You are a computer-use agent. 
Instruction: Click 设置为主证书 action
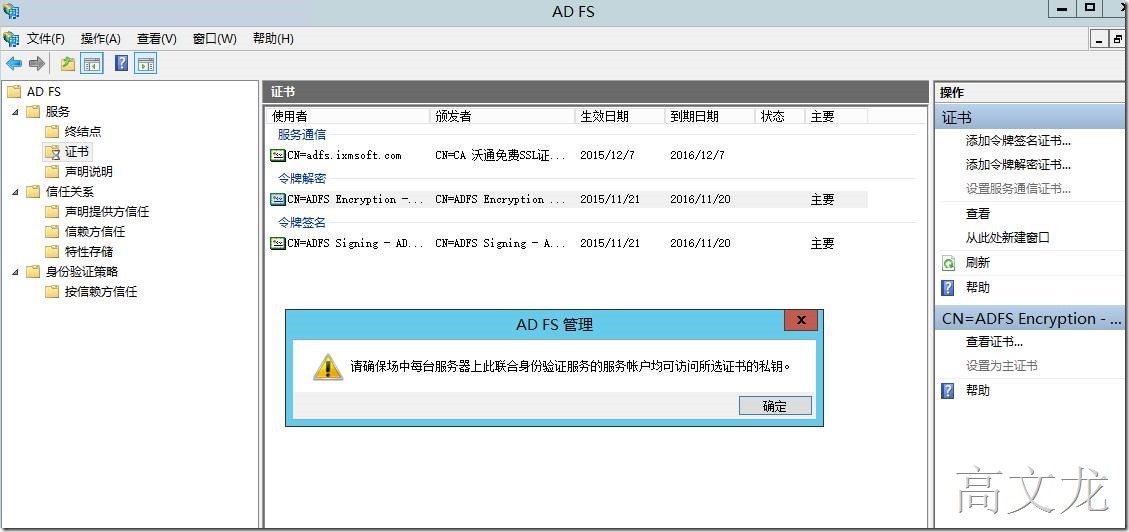click(x=1002, y=366)
